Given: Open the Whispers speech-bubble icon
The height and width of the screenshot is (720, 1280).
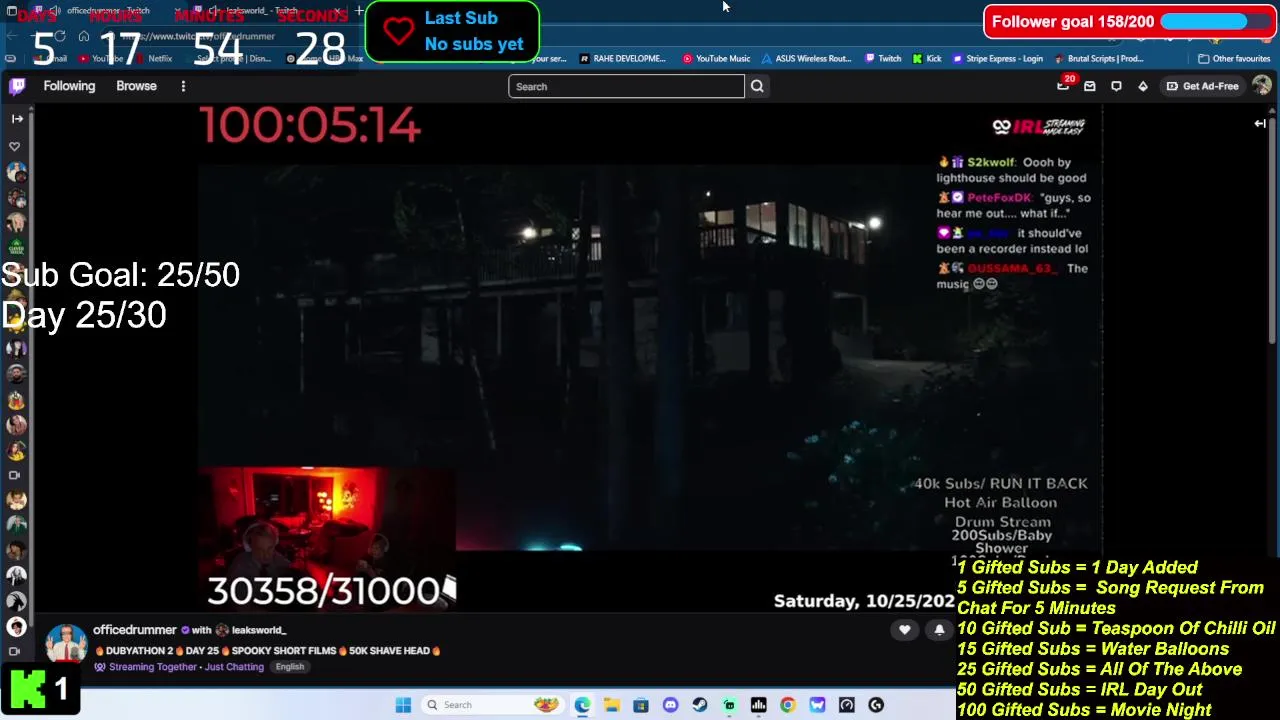Looking at the screenshot, I should 1116,86.
